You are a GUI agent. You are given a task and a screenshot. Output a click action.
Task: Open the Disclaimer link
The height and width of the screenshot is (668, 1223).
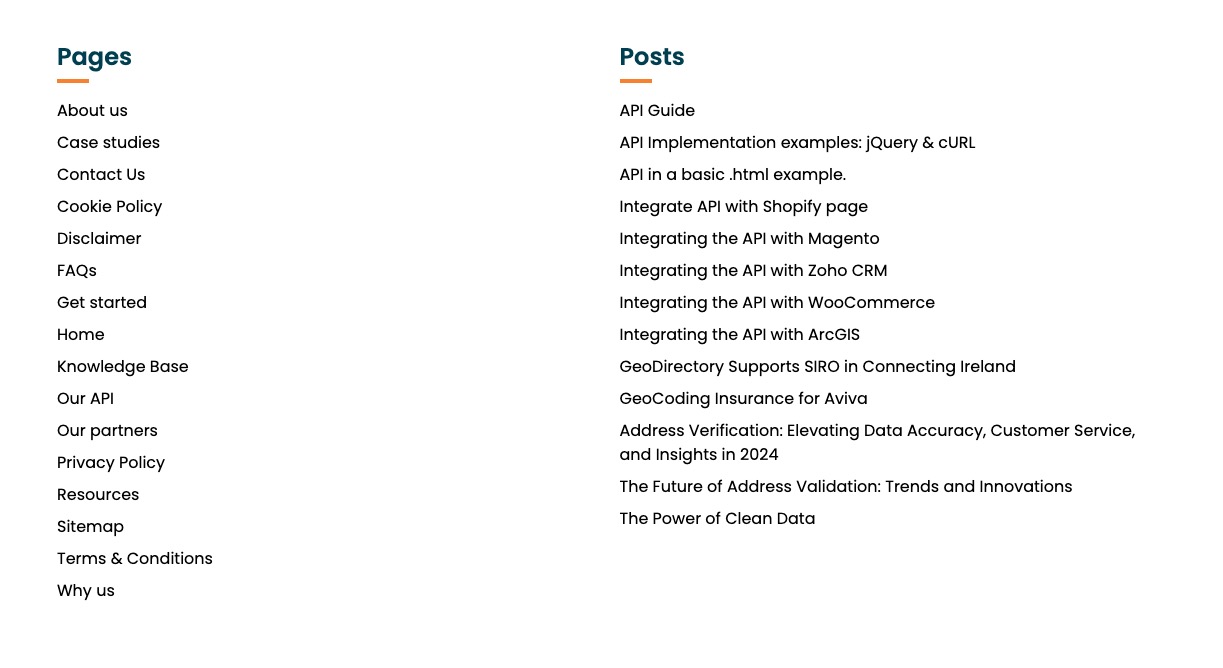coord(99,238)
